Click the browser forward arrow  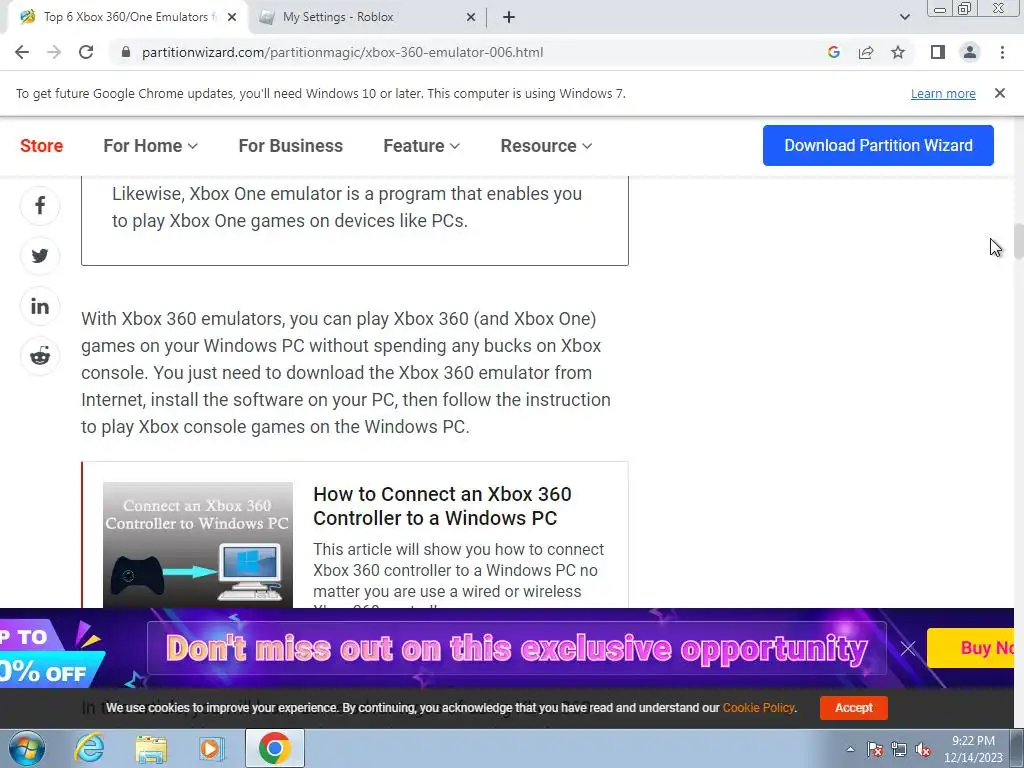[x=54, y=52]
